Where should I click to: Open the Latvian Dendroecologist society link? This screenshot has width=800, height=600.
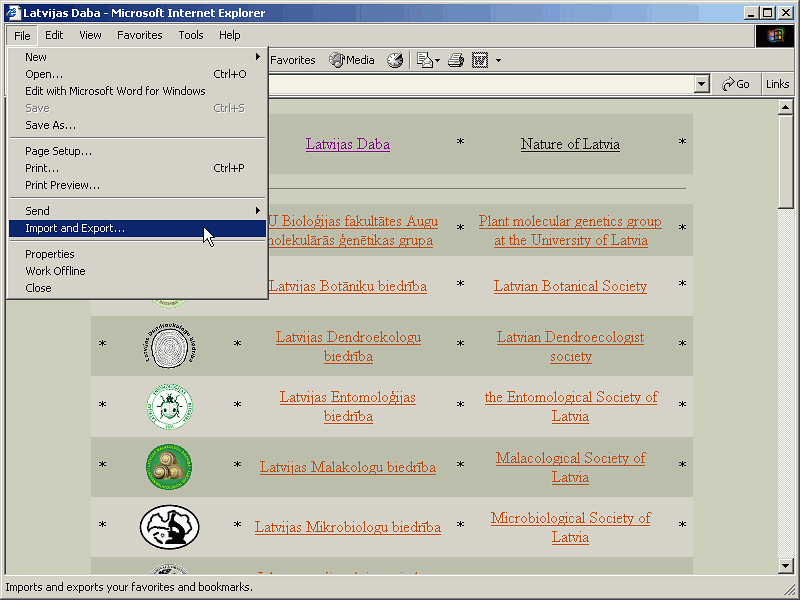(x=570, y=346)
